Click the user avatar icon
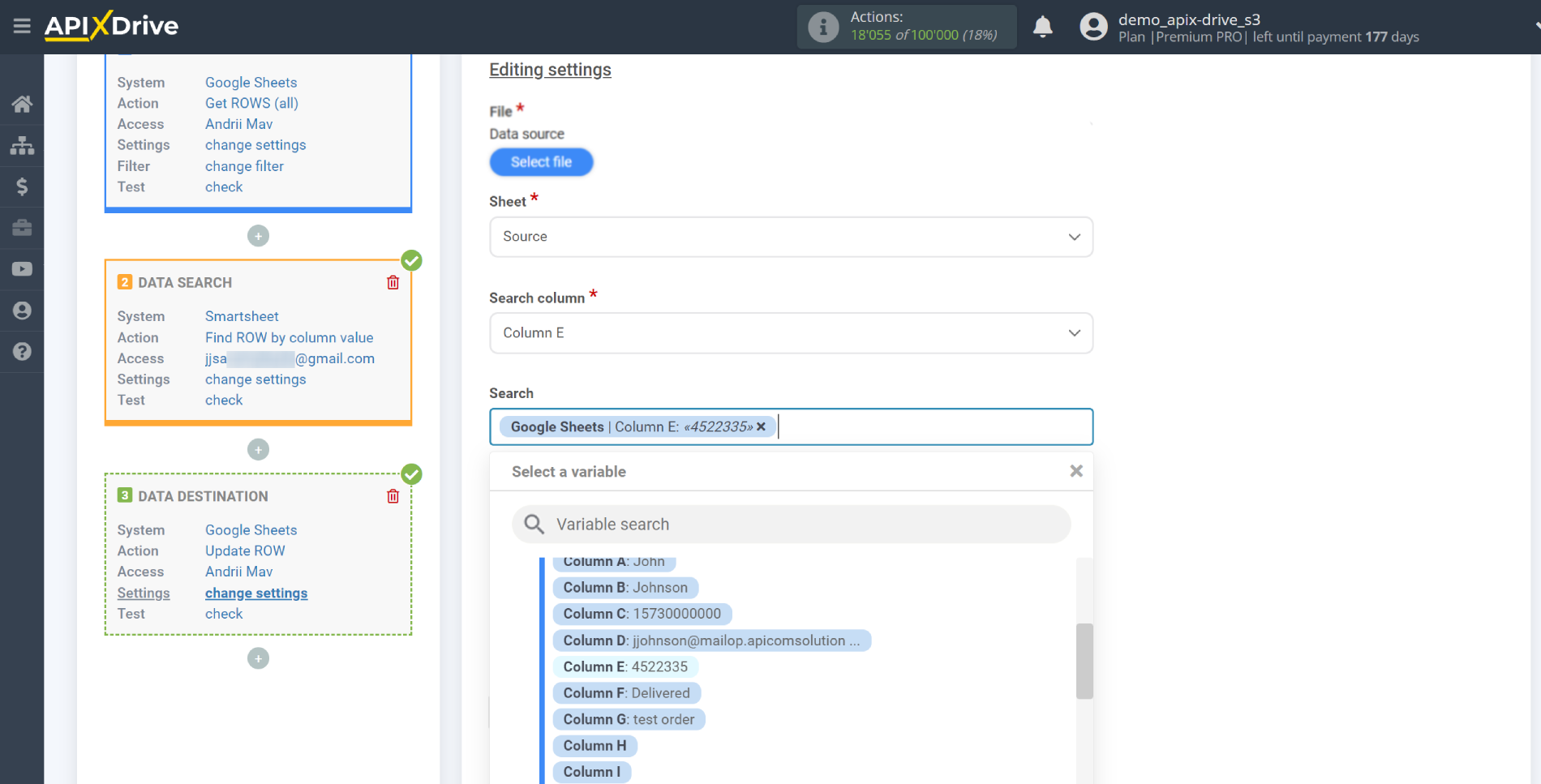The height and width of the screenshot is (784, 1541). (1093, 27)
